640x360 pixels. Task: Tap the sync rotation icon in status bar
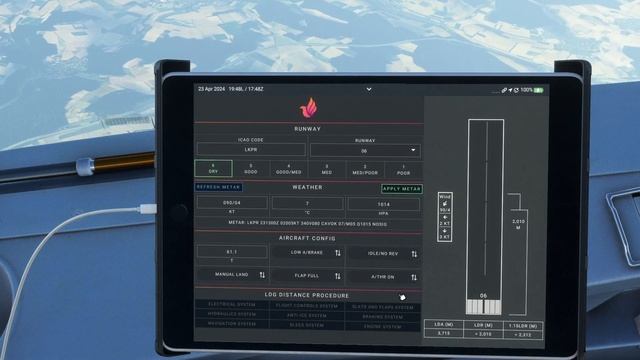tap(516, 90)
